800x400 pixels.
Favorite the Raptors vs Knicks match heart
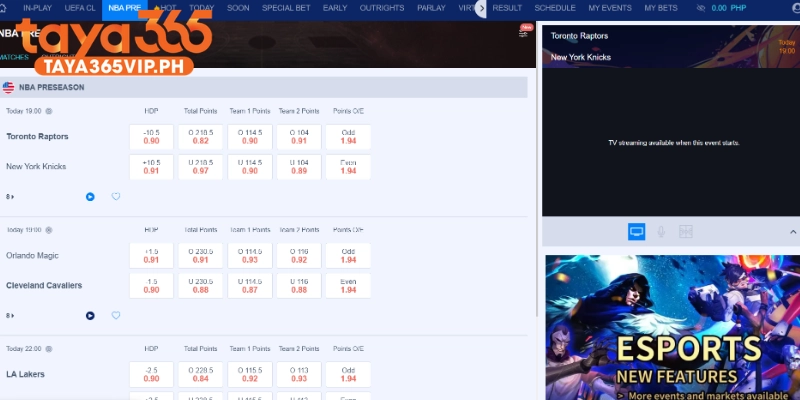click(x=116, y=196)
